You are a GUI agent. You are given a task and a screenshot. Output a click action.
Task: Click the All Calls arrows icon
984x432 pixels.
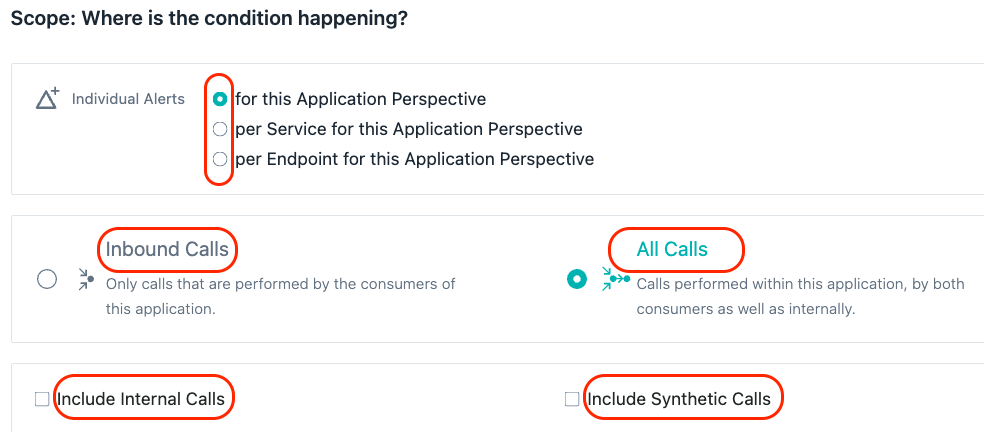615,279
